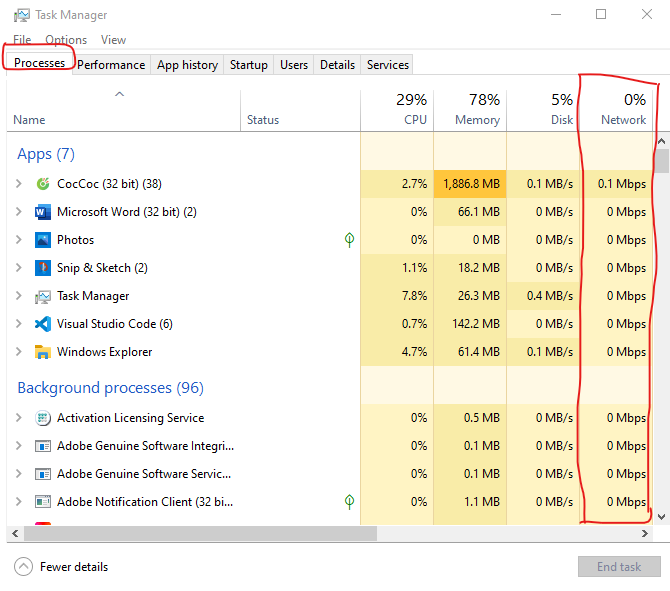Switch to the Processes tab
The height and width of the screenshot is (591, 670).
click(x=39, y=63)
